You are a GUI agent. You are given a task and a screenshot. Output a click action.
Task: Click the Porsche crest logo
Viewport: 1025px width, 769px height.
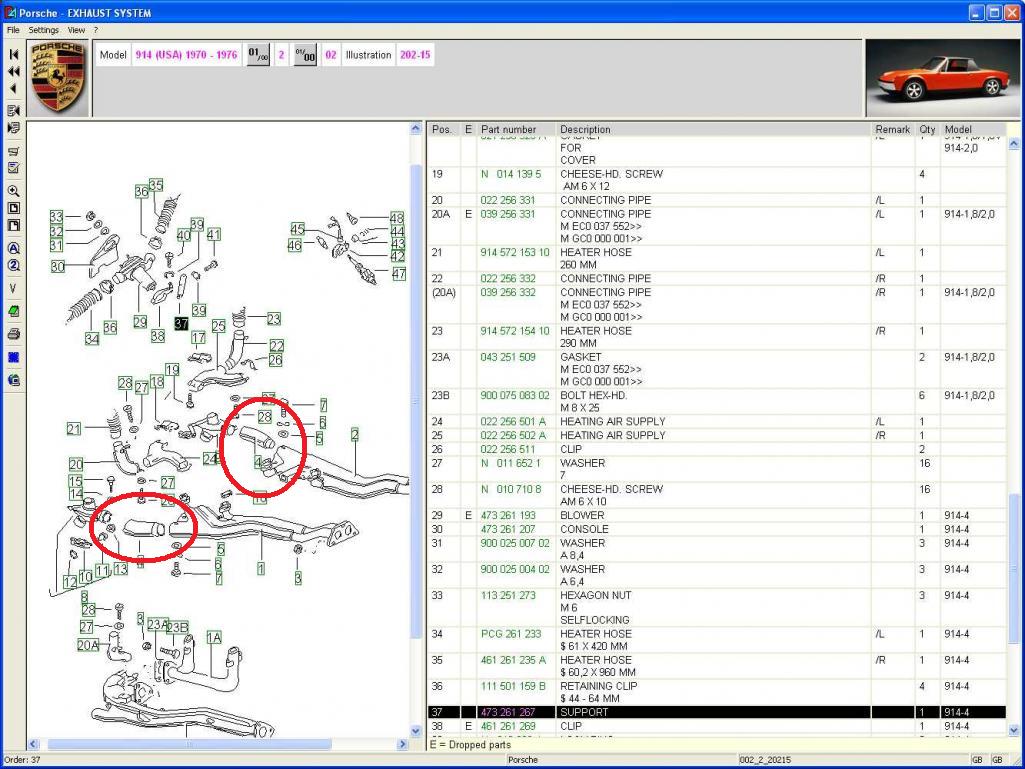coord(58,77)
